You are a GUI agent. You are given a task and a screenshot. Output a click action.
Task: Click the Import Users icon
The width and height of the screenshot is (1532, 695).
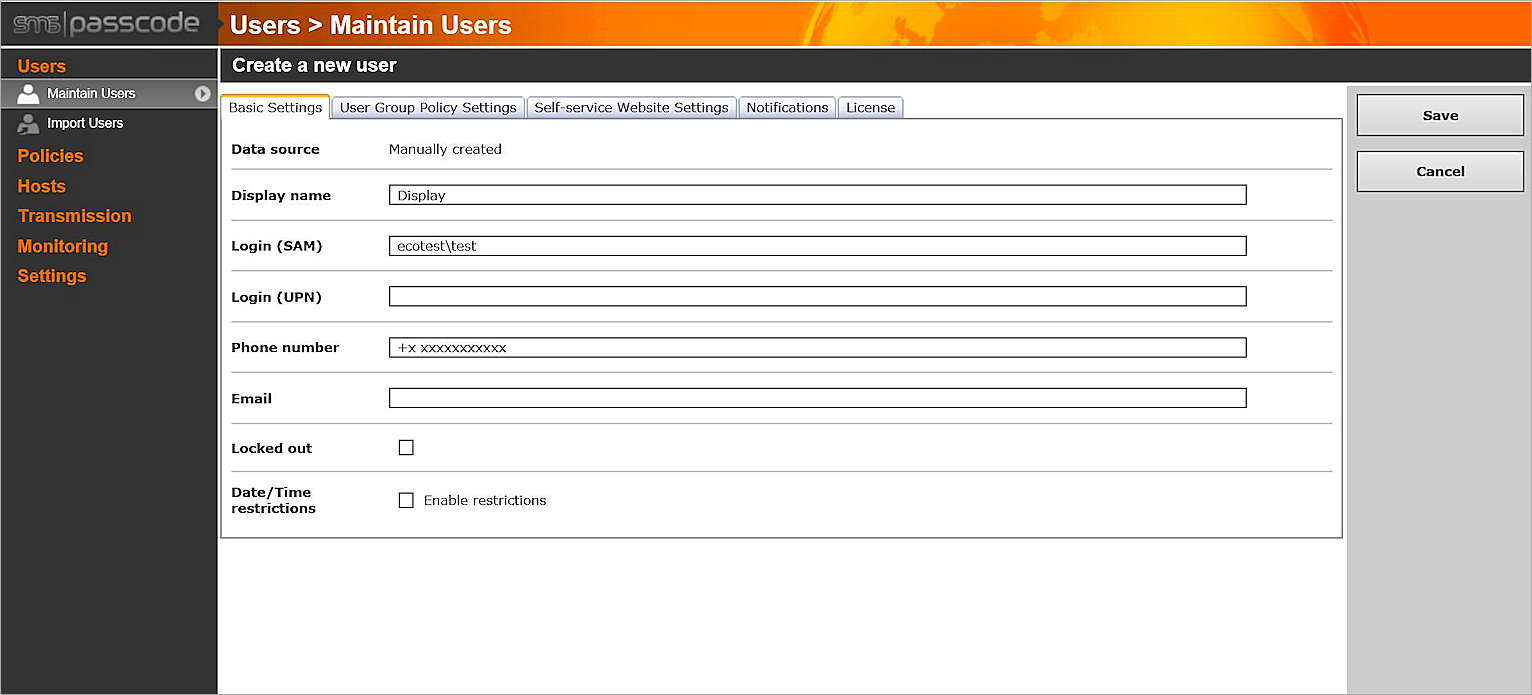click(x=28, y=123)
